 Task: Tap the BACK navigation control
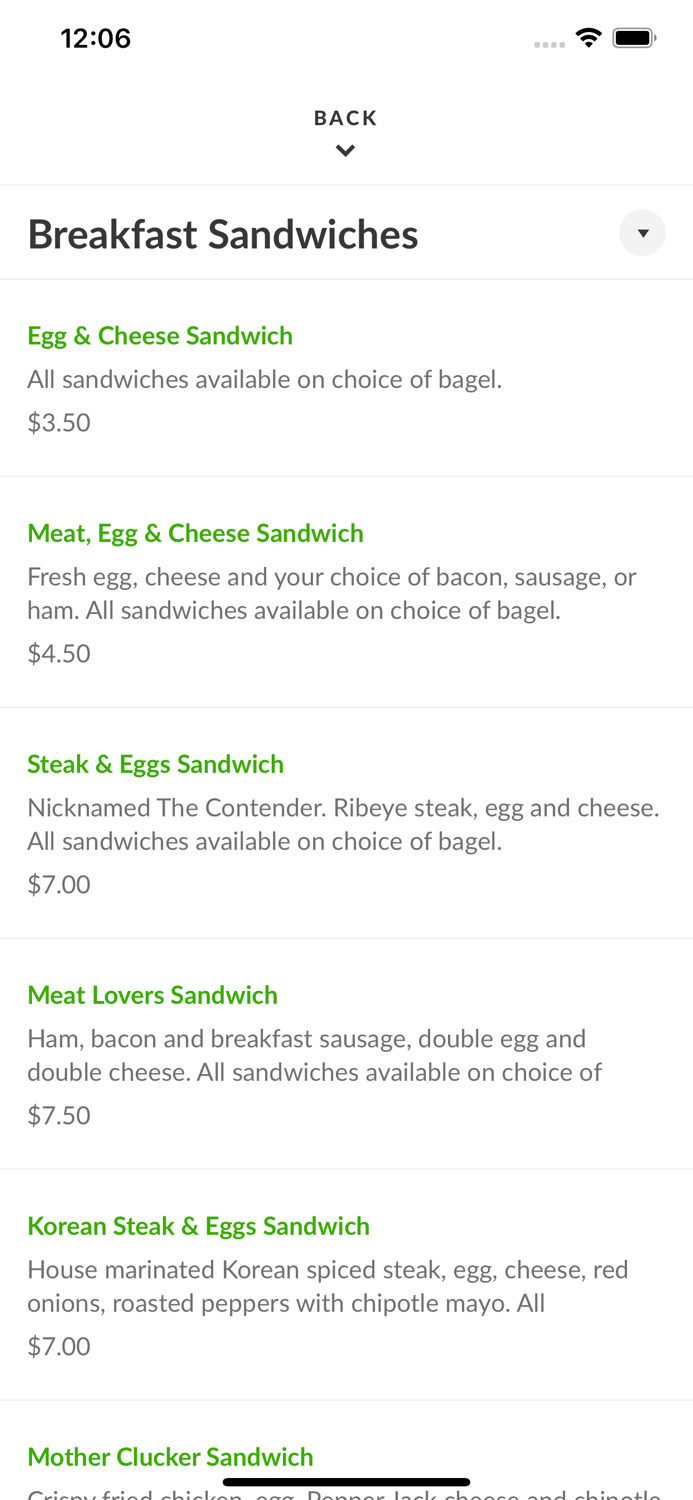346,117
